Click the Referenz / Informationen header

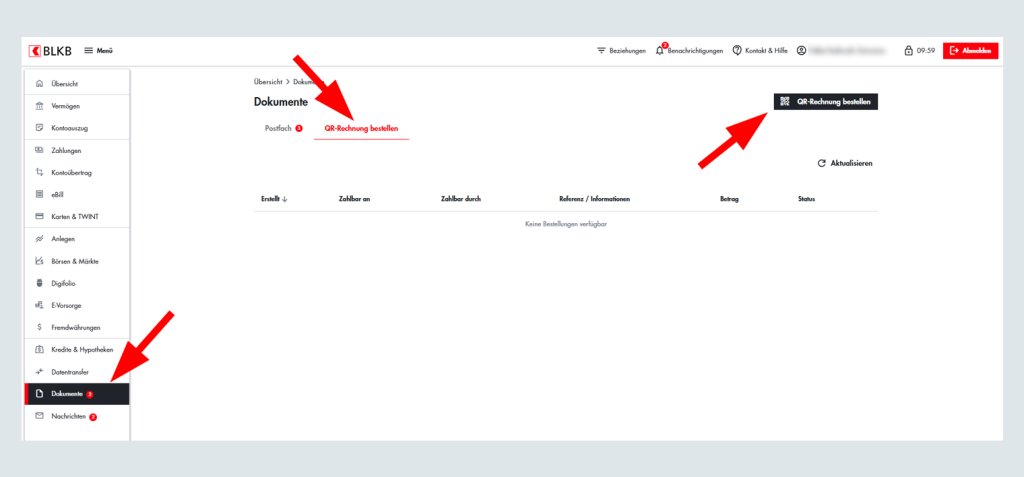(x=594, y=199)
